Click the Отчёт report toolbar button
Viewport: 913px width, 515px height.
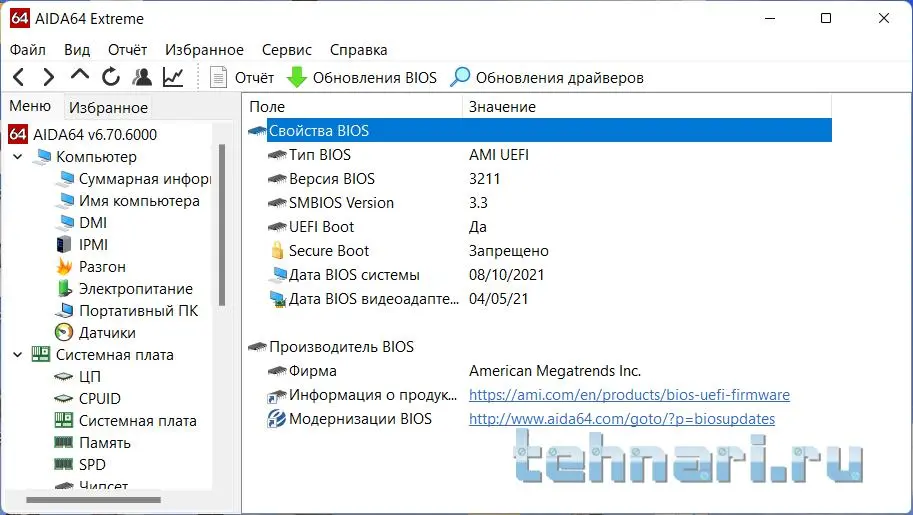pyautogui.click(x=241, y=77)
